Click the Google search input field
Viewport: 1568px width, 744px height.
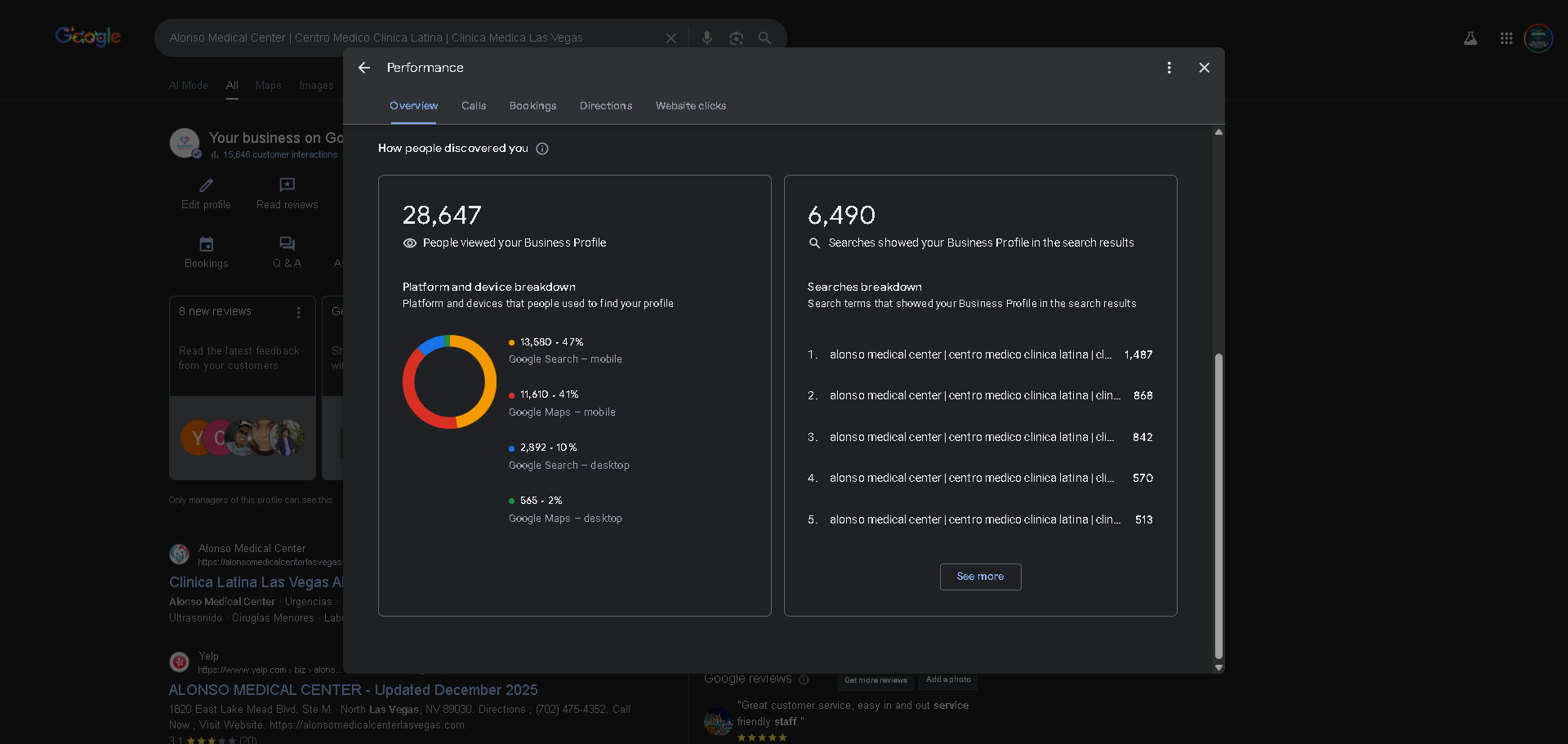[408, 38]
